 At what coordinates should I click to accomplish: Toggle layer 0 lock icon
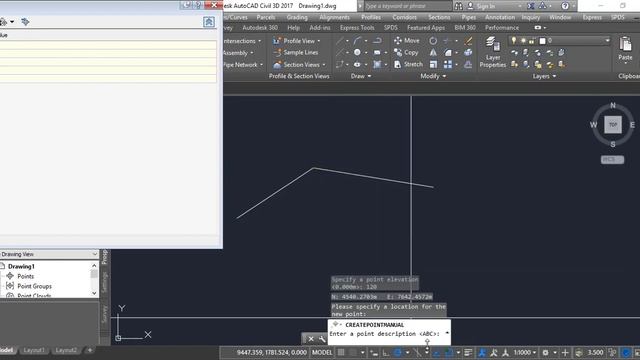[531, 40]
